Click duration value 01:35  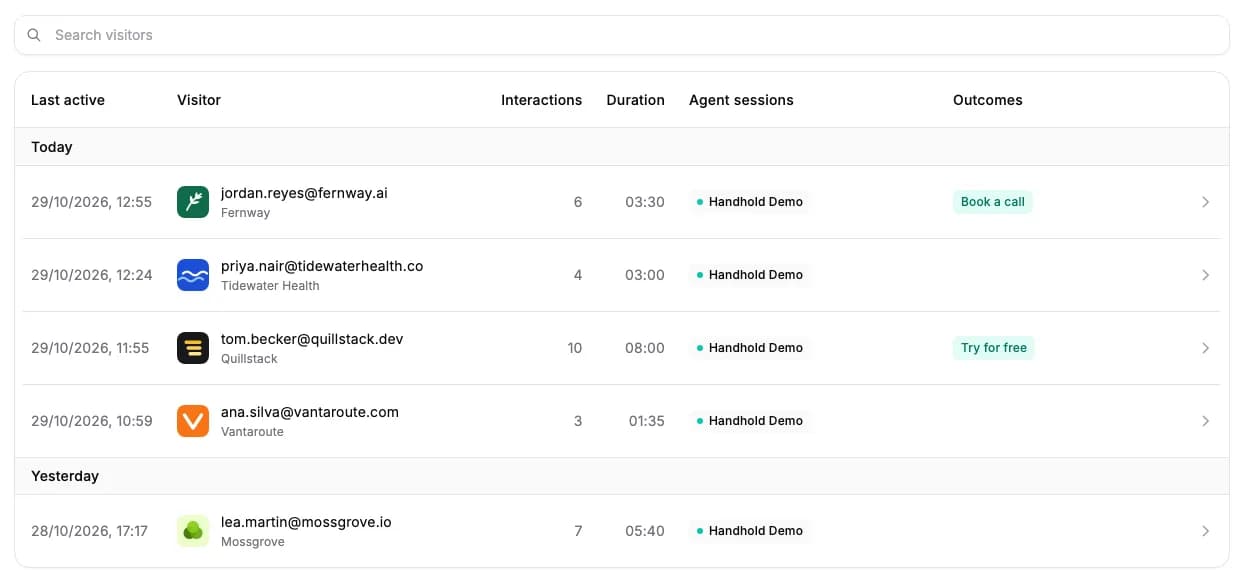pos(647,421)
